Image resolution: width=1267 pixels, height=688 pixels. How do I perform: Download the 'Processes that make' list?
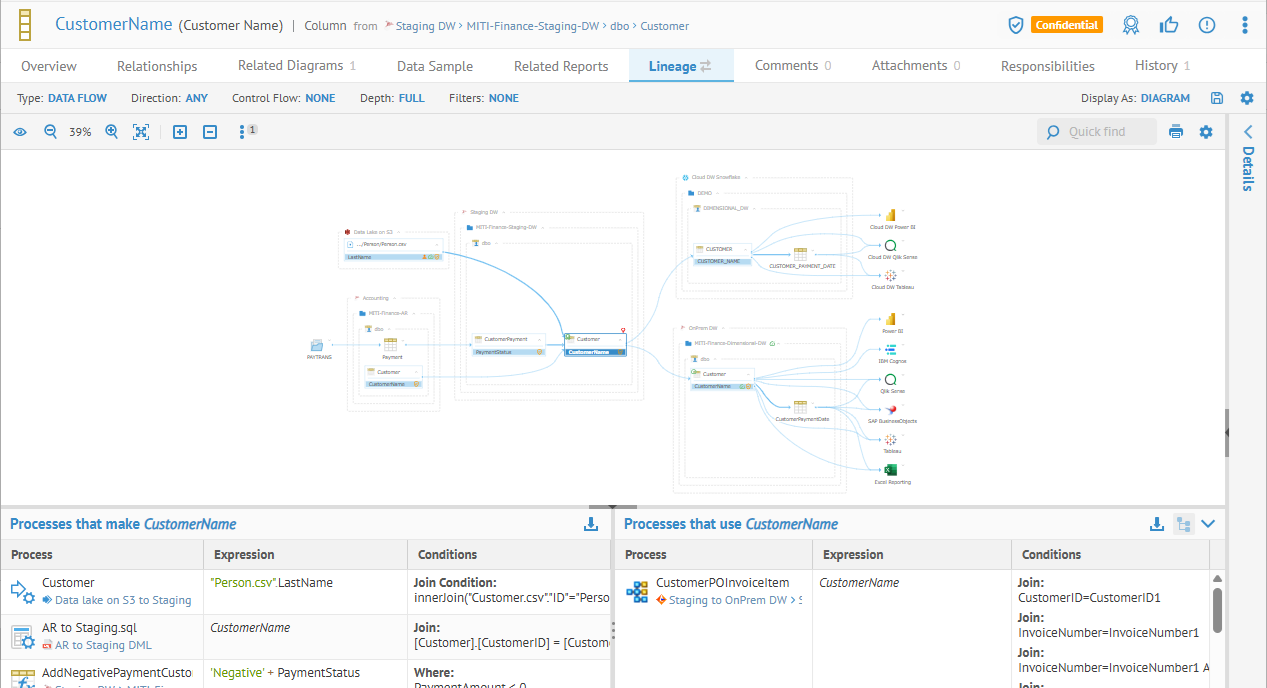coord(591,524)
